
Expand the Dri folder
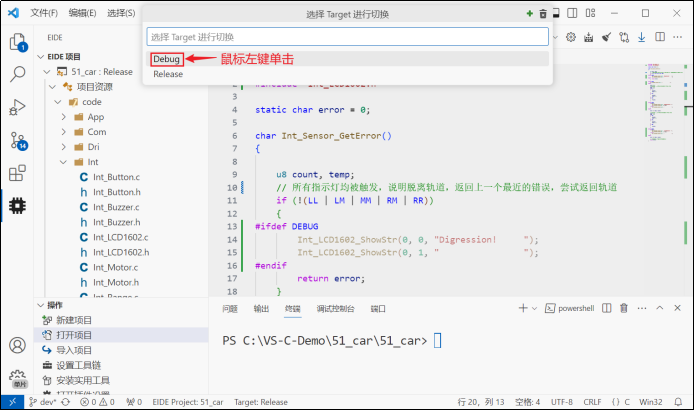(63, 147)
